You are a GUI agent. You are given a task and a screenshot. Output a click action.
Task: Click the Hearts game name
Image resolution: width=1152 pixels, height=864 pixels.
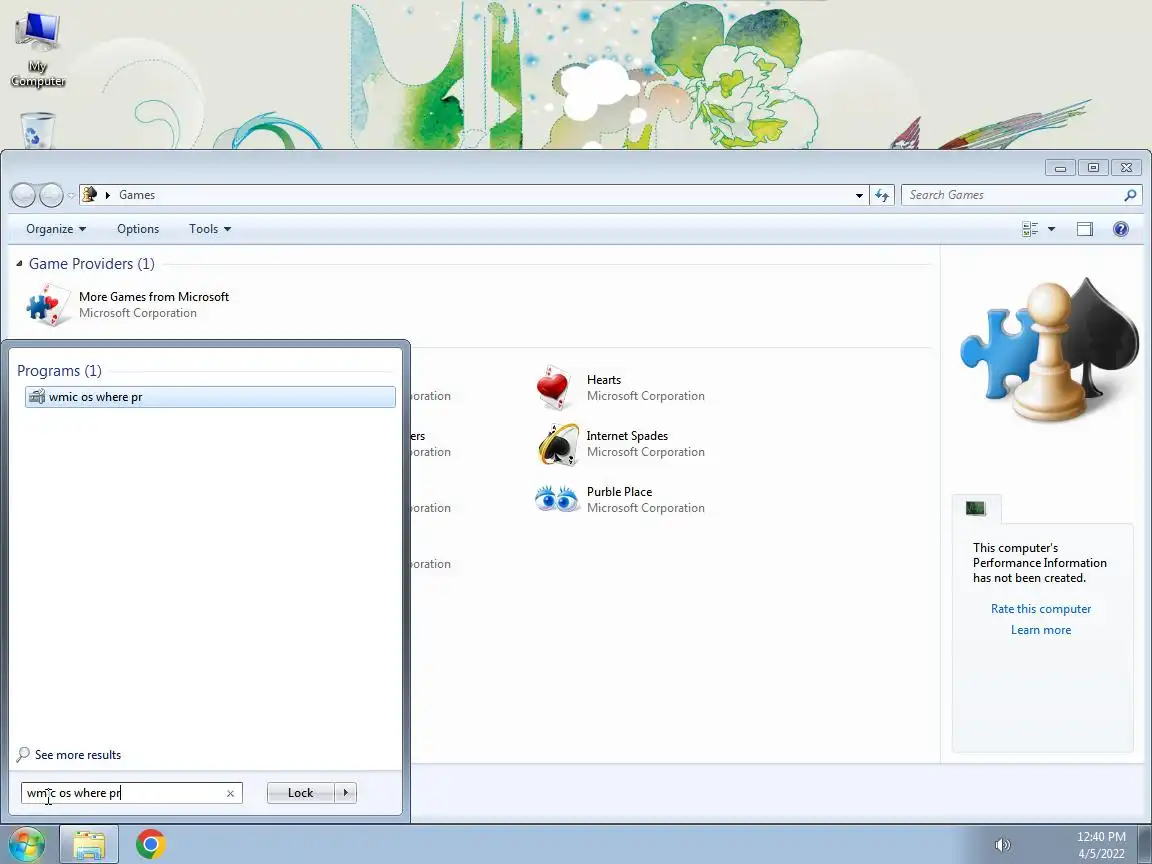click(604, 380)
